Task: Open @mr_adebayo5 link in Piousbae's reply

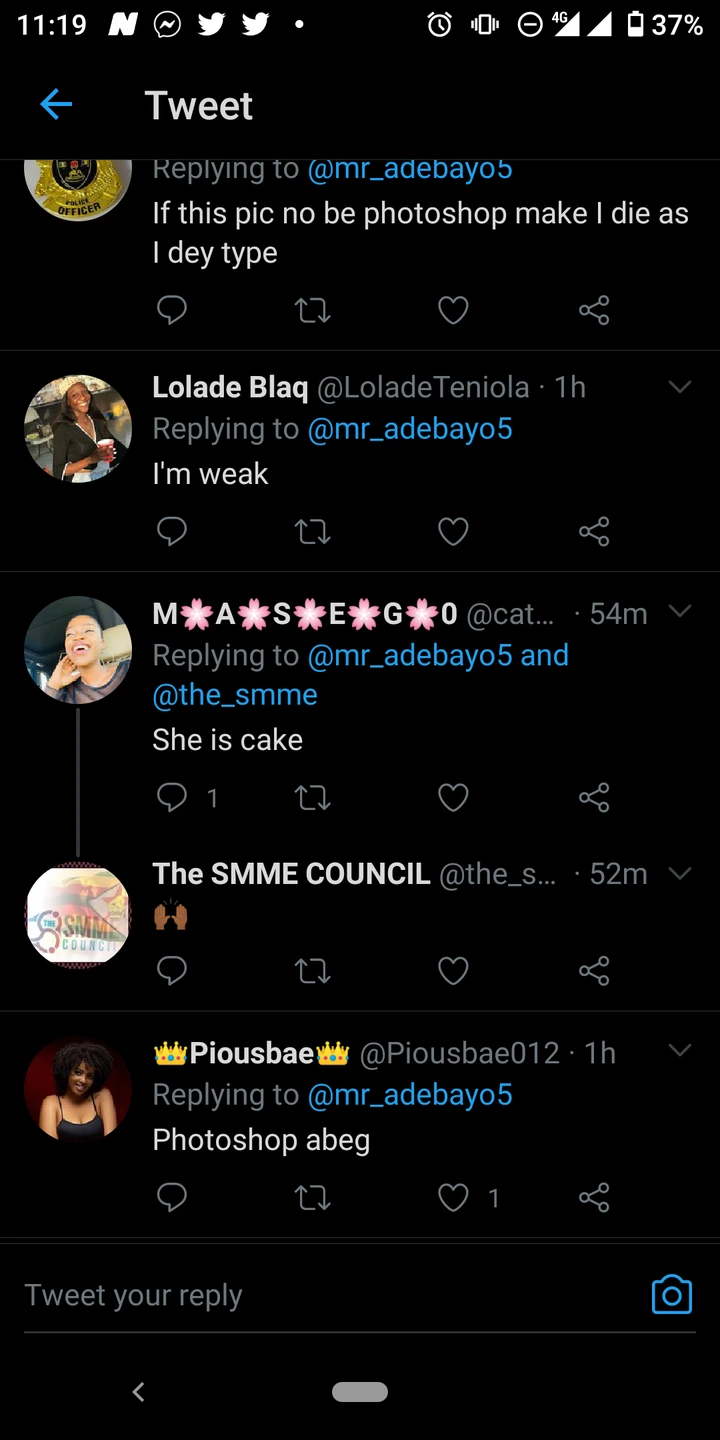Action: click(410, 1095)
